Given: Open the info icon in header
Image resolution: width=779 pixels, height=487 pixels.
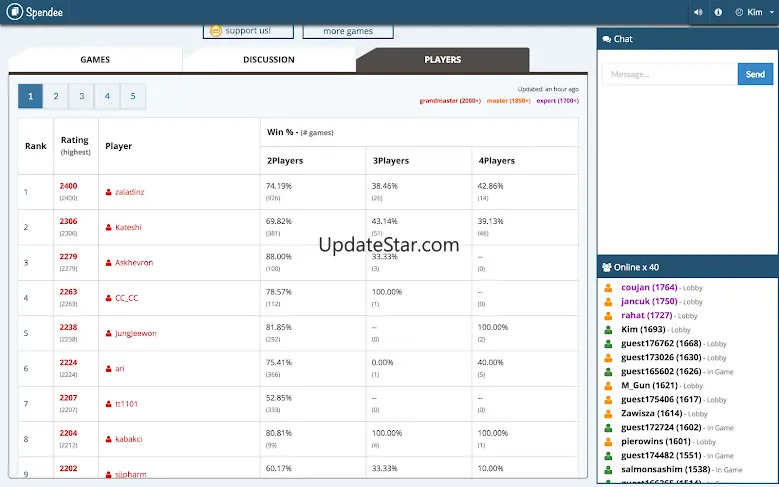Looking at the screenshot, I should click(x=718, y=12).
